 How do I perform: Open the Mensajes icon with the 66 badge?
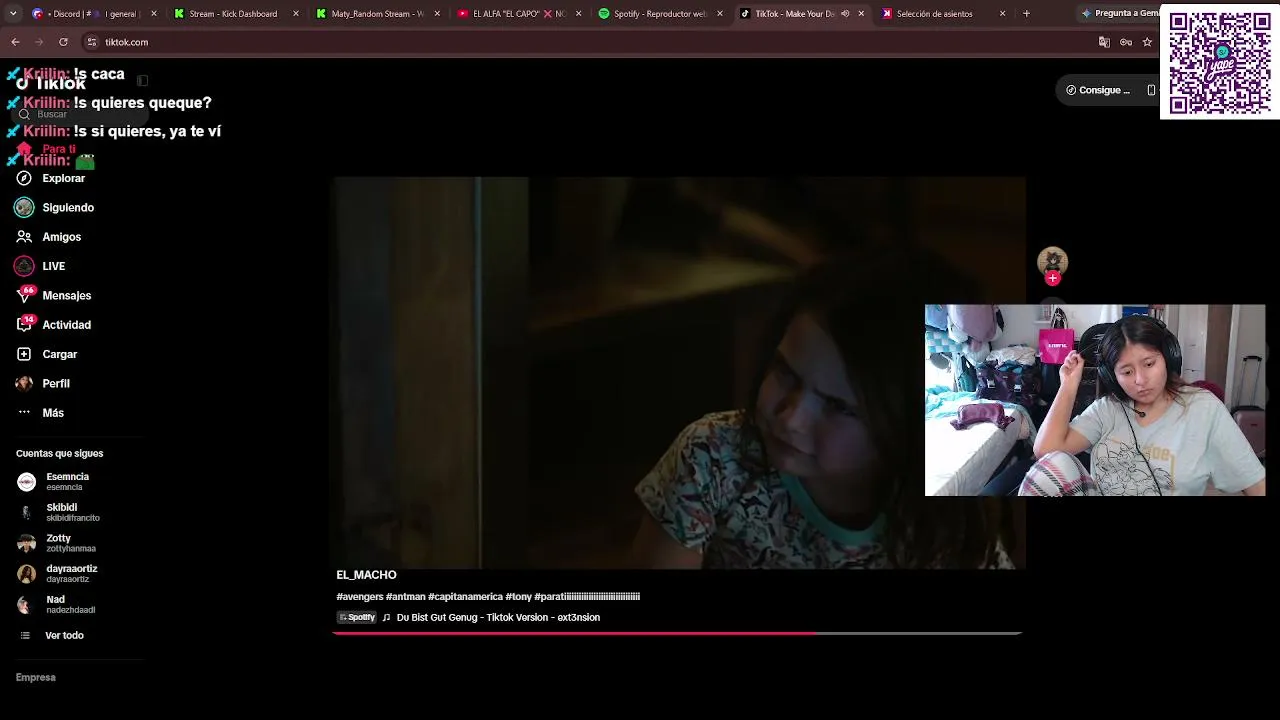(24, 295)
